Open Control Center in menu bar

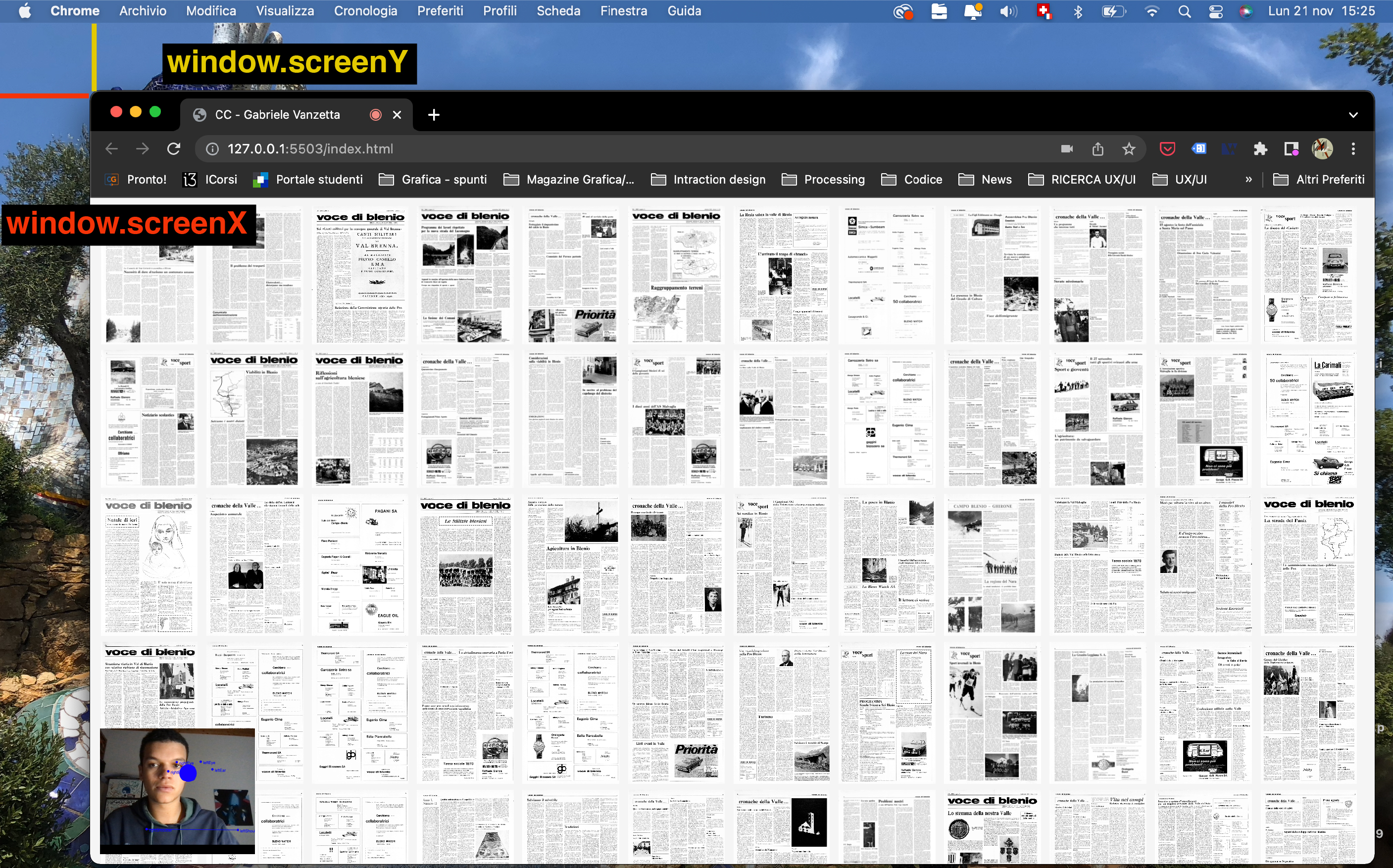1216,11
